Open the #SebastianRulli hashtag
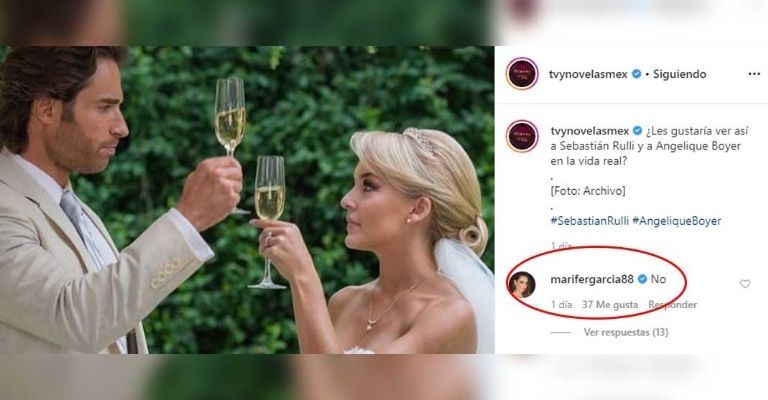 click(589, 221)
